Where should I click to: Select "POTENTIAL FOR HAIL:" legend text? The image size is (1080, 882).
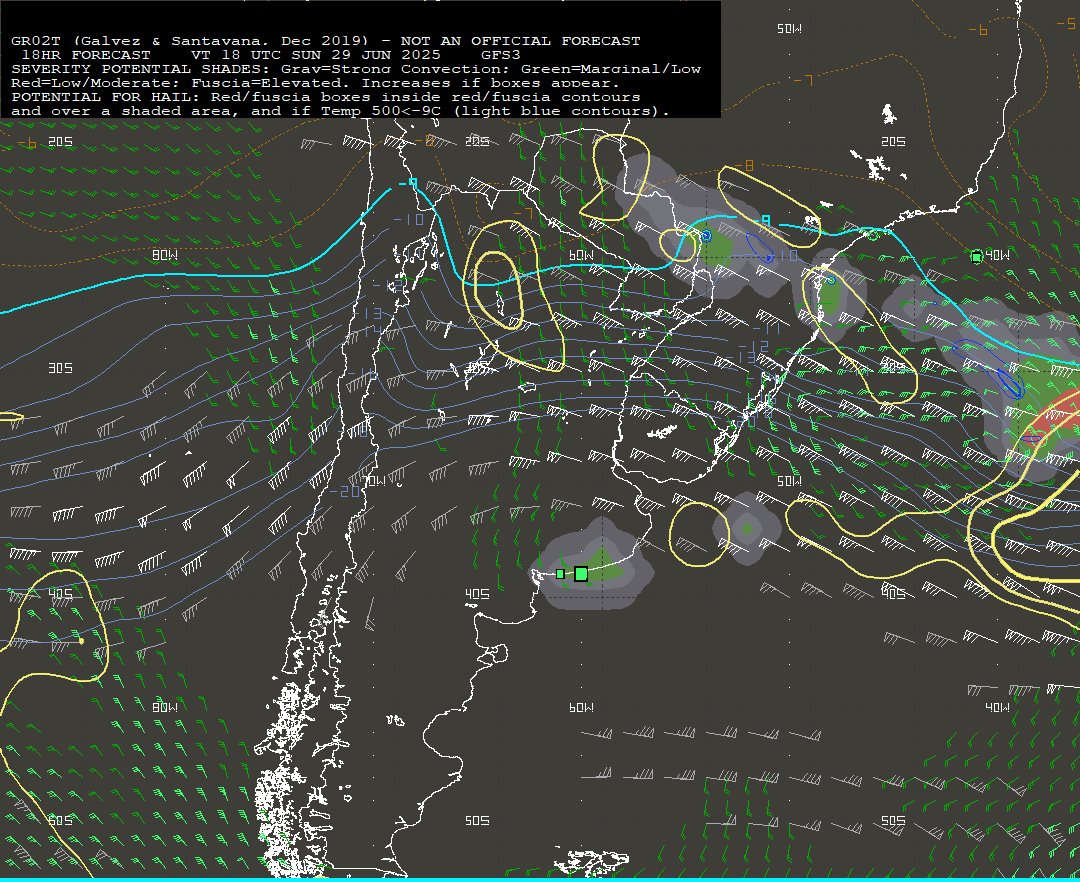[x=107, y=97]
